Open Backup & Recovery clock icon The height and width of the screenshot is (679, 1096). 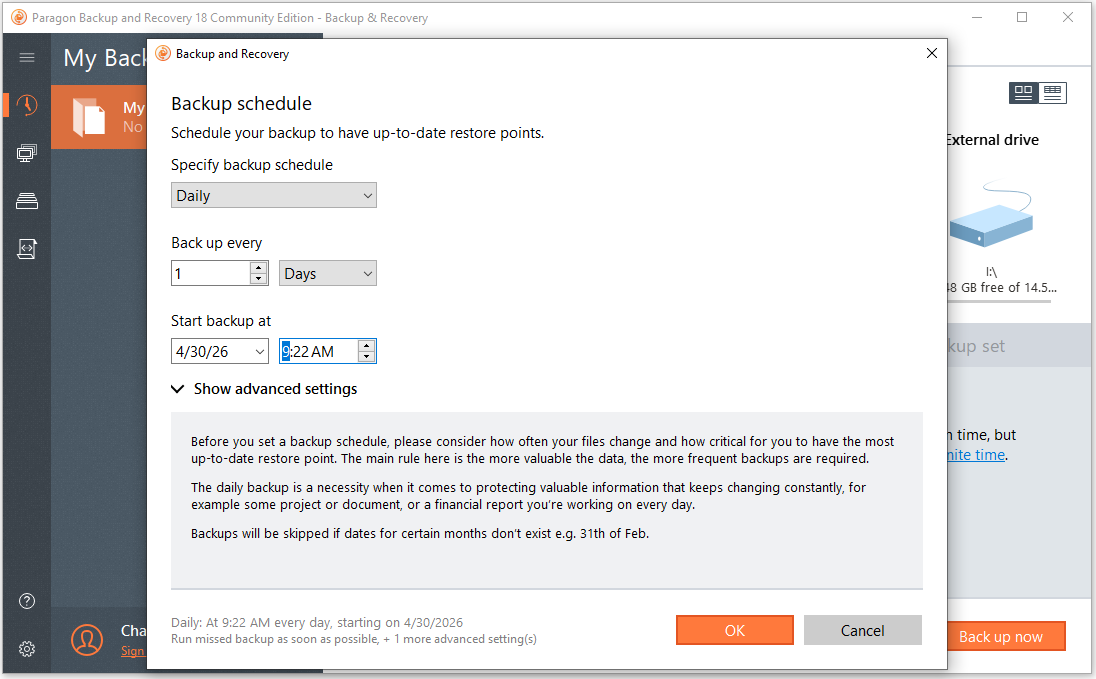point(27,106)
